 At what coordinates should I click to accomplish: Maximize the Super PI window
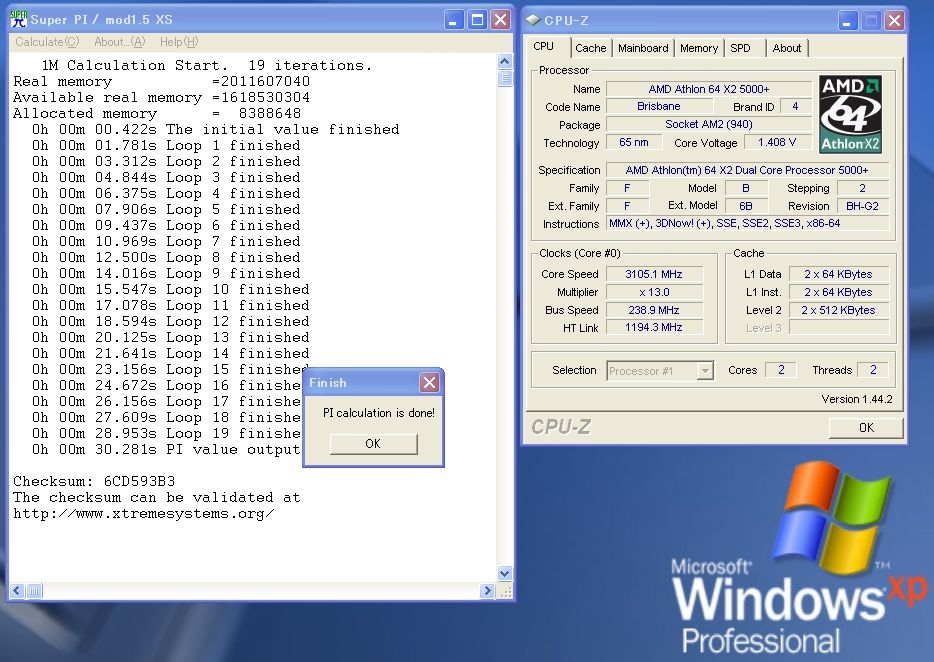click(x=477, y=19)
